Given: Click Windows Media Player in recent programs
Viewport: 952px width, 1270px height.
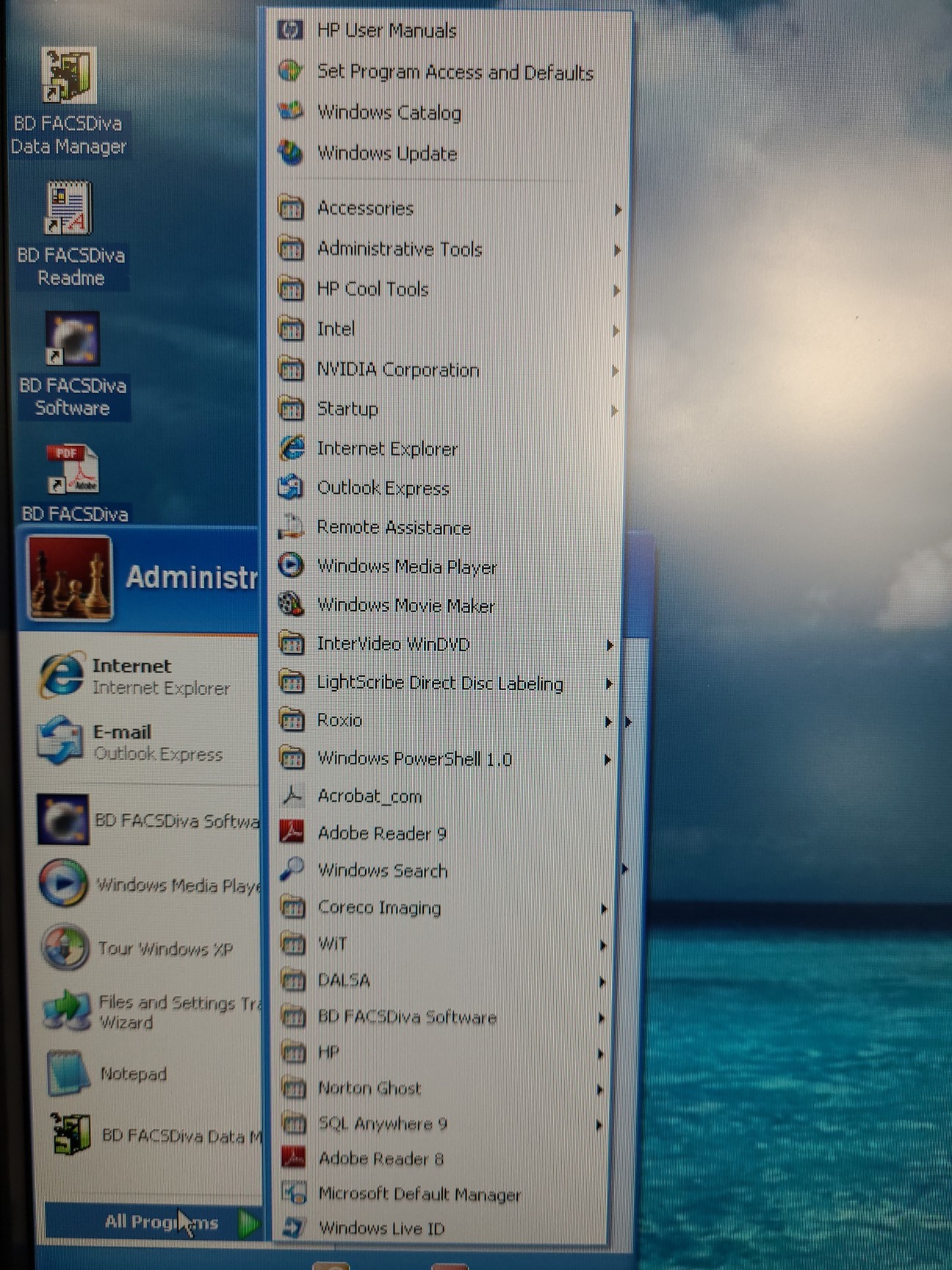Looking at the screenshot, I should [x=148, y=884].
